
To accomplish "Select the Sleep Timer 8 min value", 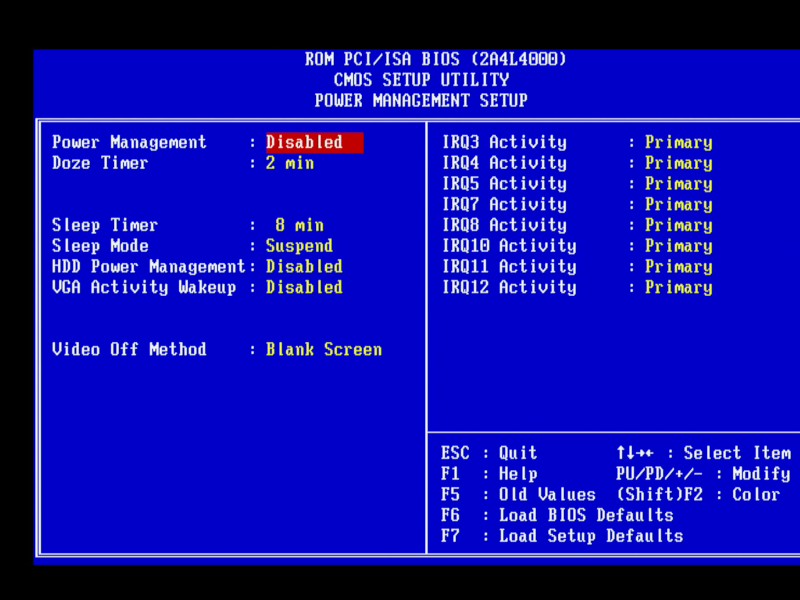I will [299, 226].
